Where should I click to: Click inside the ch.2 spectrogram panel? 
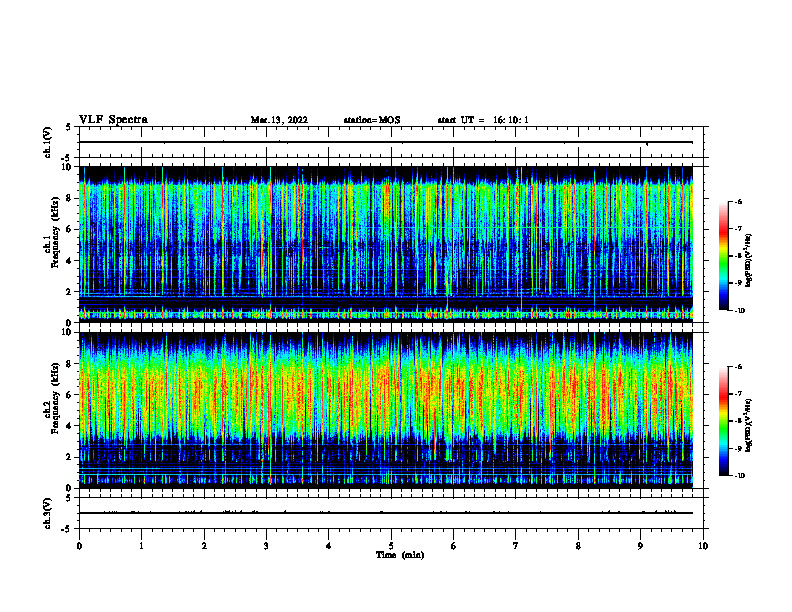click(x=386, y=410)
